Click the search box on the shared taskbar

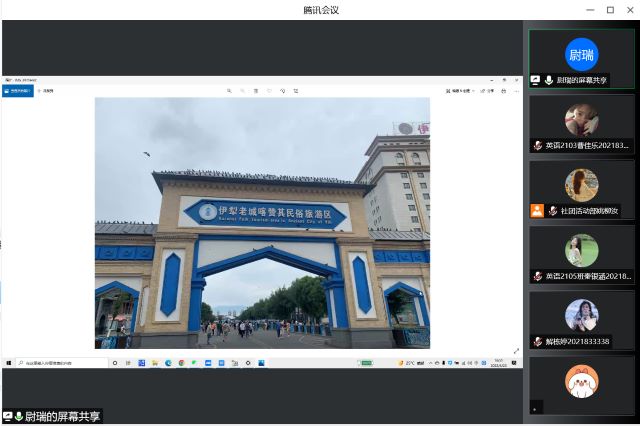point(62,363)
